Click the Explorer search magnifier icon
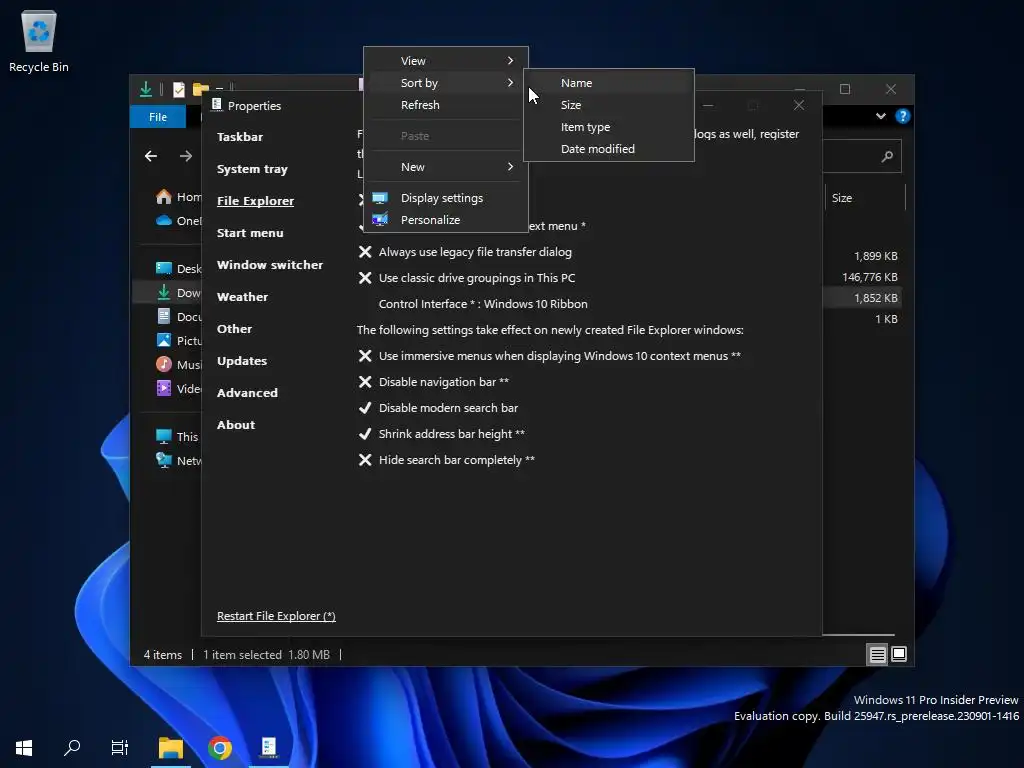This screenshot has height=768, width=1024. tap(887, 157)
